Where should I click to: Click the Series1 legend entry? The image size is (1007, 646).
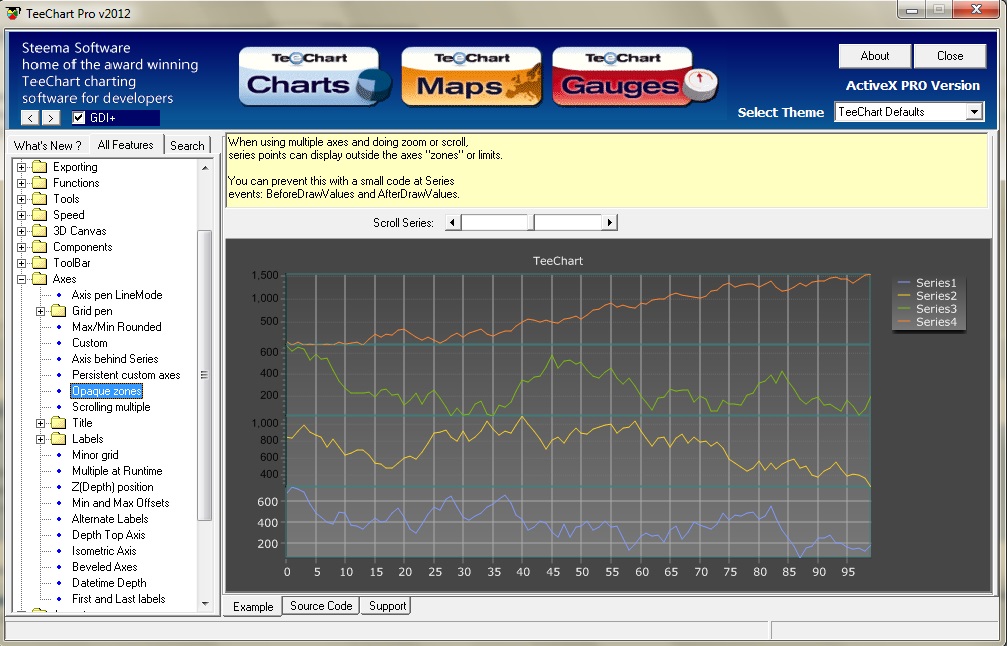pyautogui.click(x=927, y=283)
